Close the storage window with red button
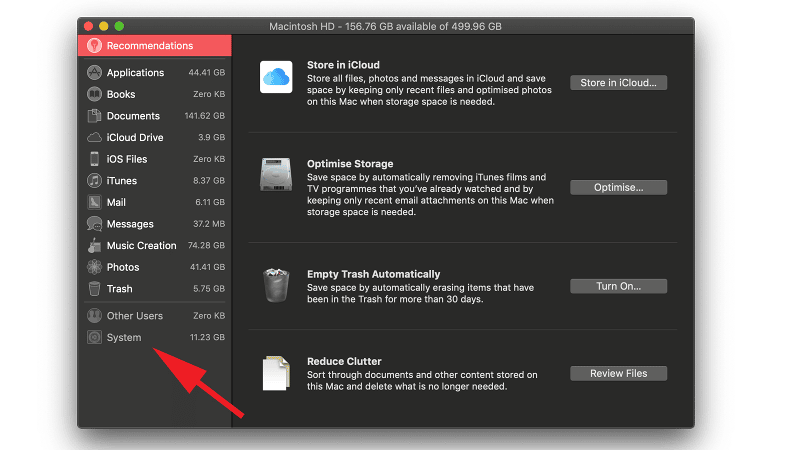800x450 pixels. click(x=88, y=26)
